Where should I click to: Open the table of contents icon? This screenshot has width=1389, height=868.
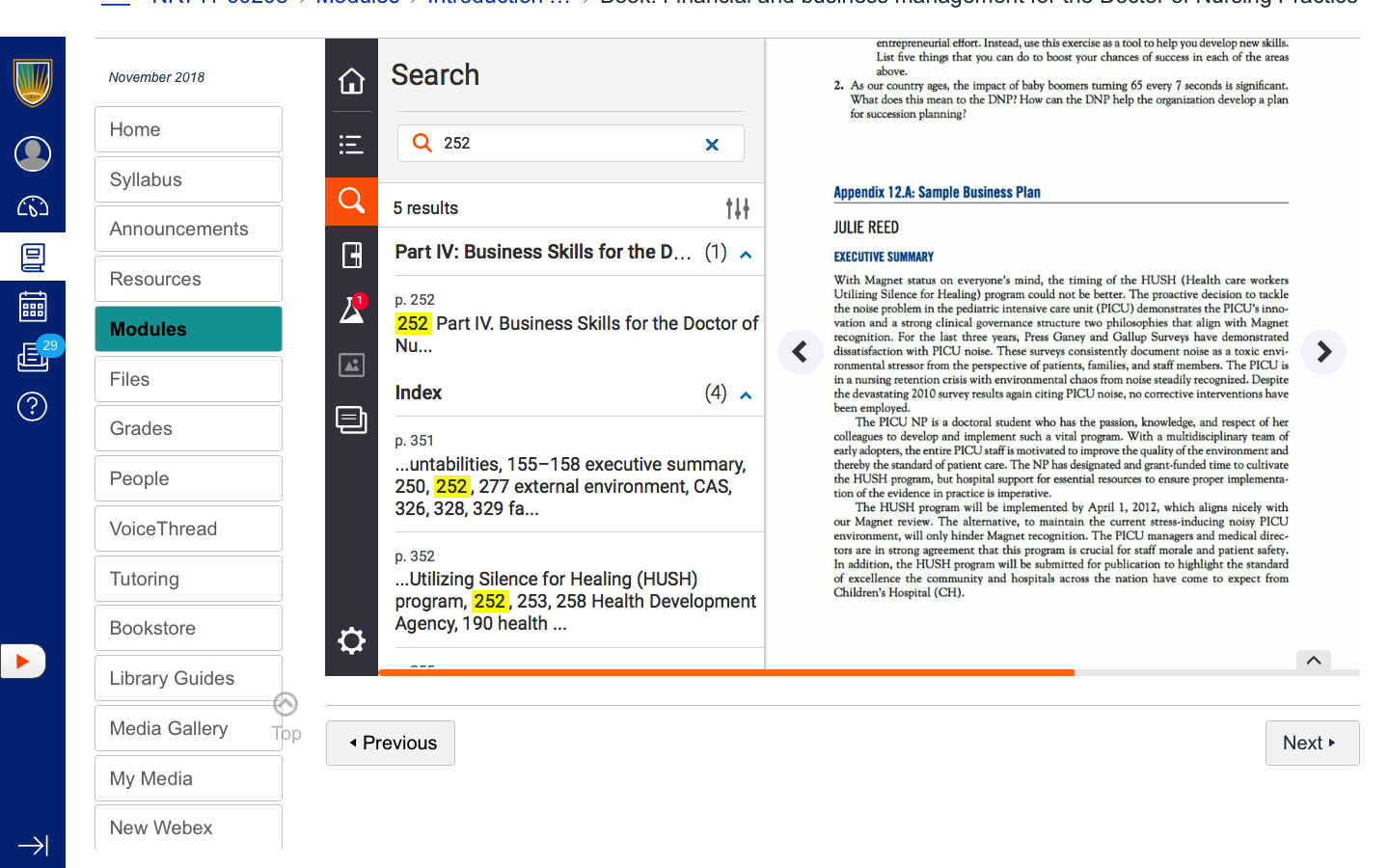(351, 145)
